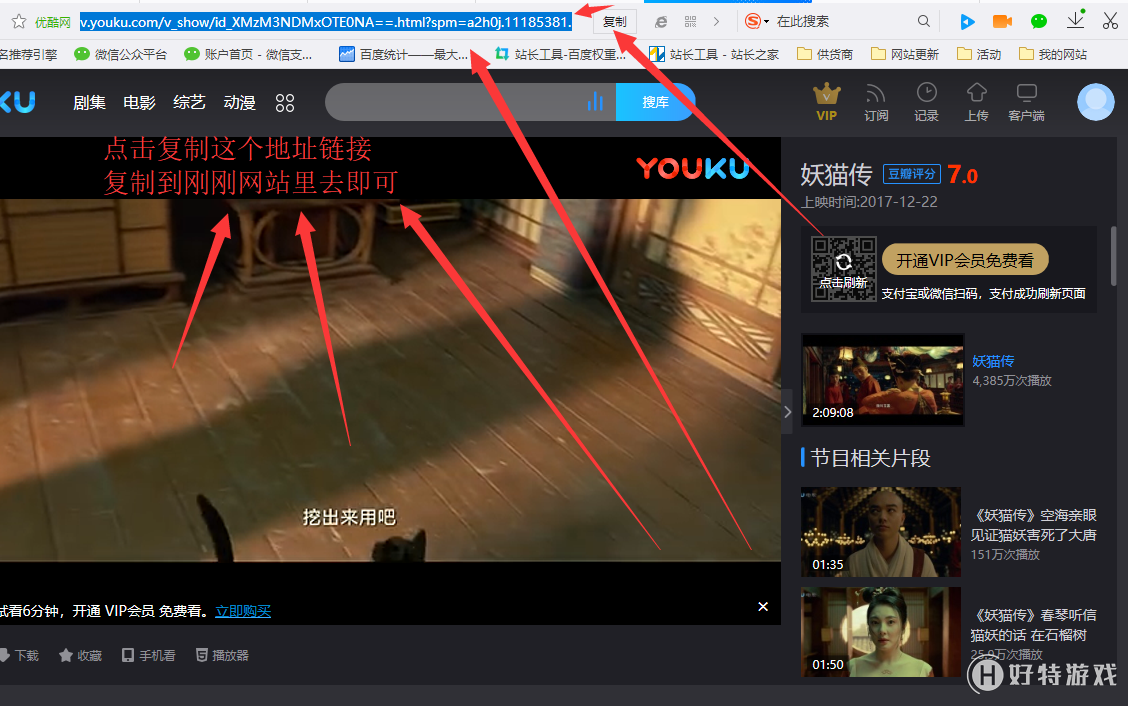Open the blue play video toolbar icon
Viewport: 1128px width, 706px height.
click(x=968, y=22)
